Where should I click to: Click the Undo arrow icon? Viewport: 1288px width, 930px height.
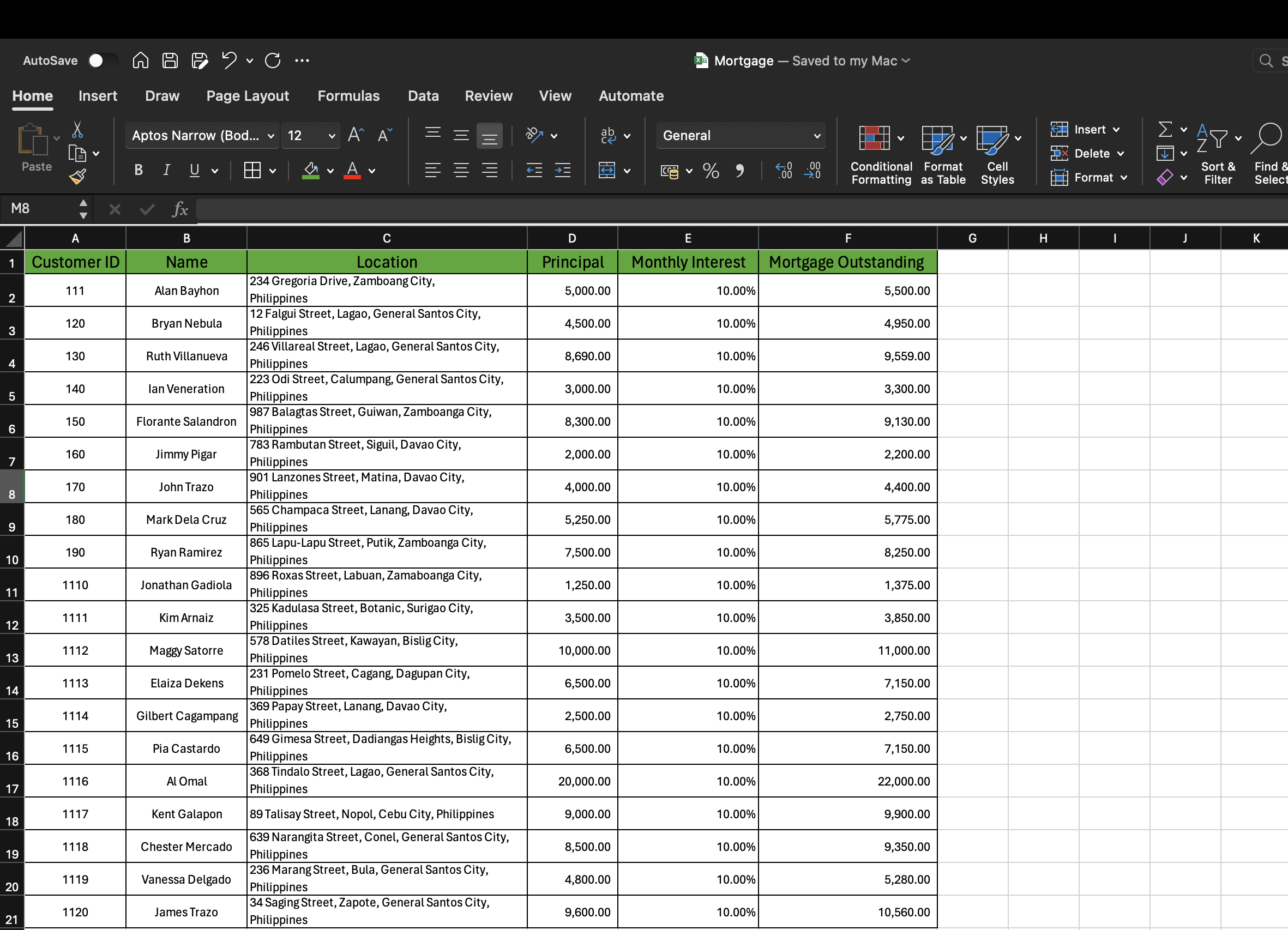229,60
